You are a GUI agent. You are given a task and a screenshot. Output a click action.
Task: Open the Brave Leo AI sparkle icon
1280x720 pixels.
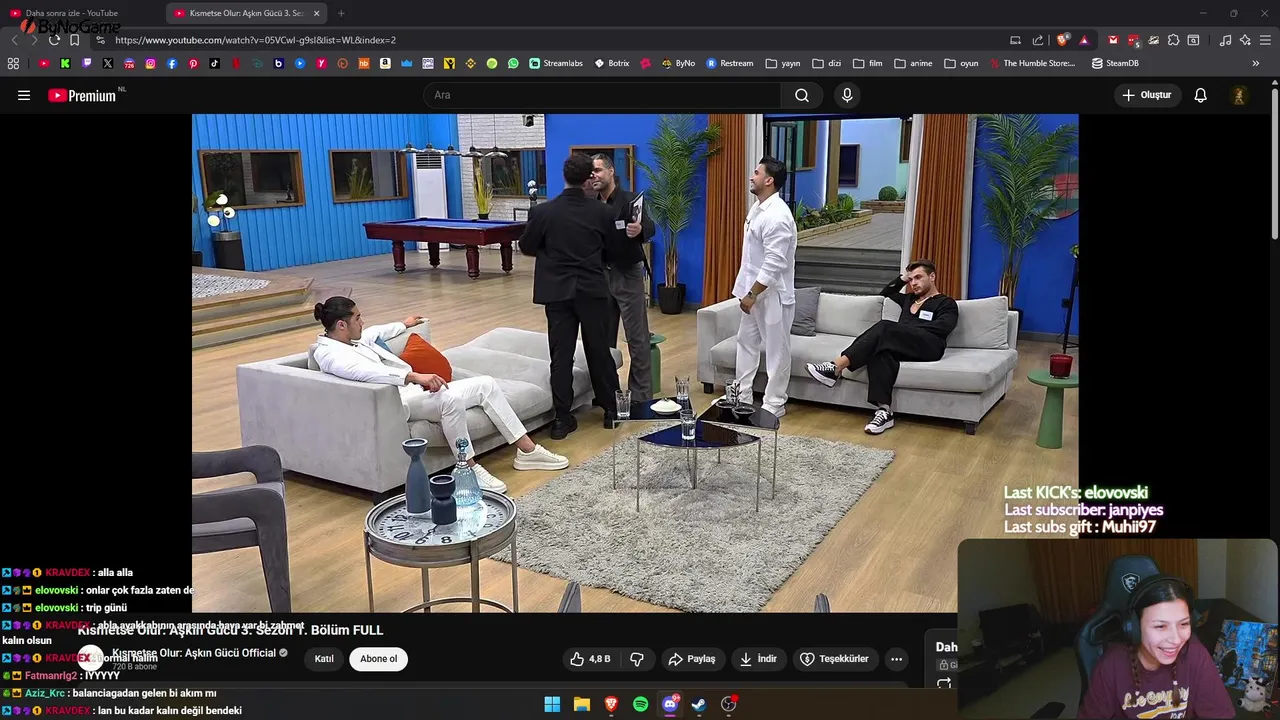click(x=1245, y=40)
